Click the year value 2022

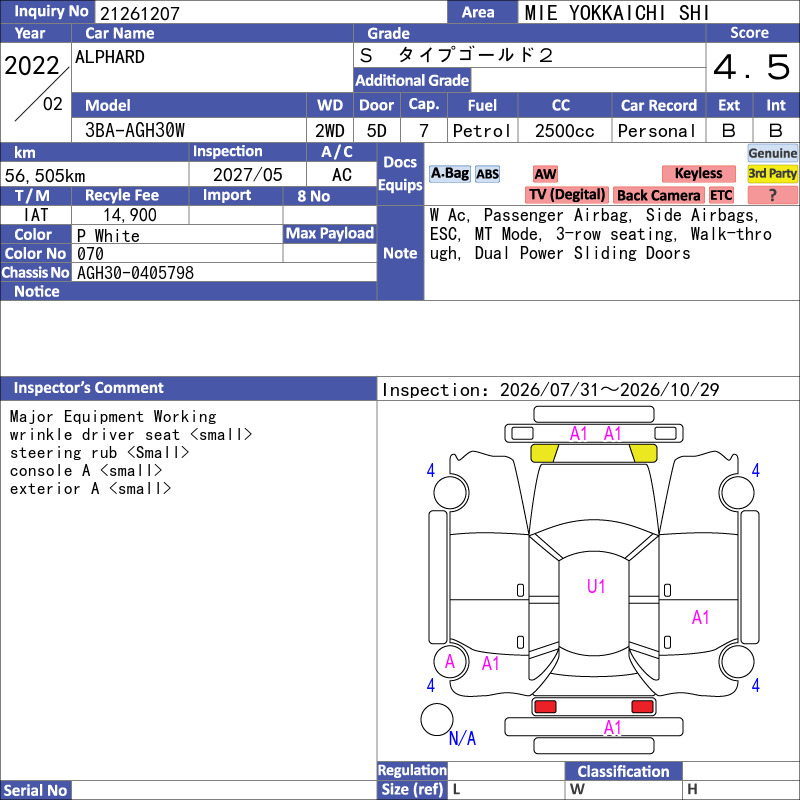[x=32, y=65]
